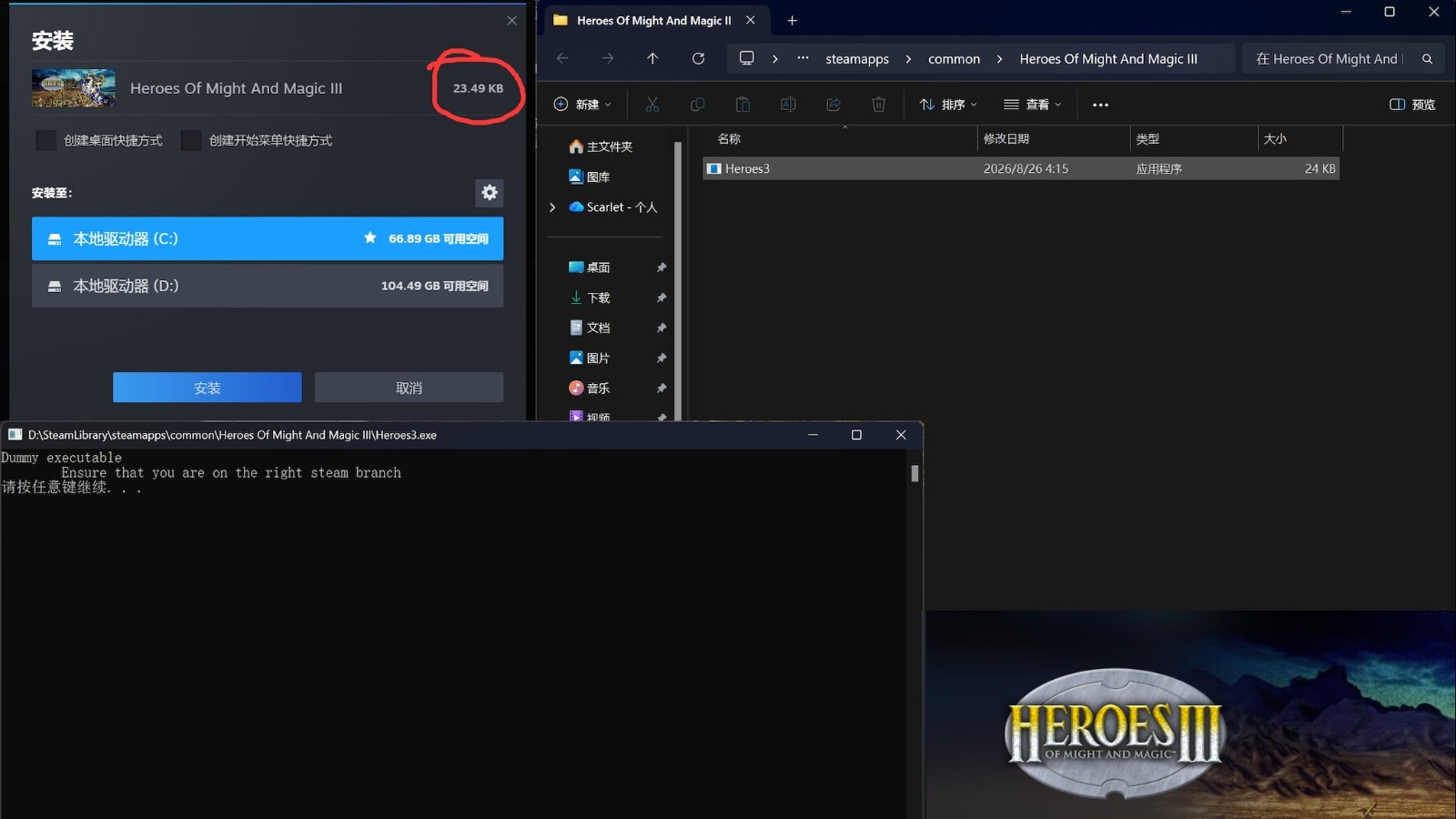Open the 新建 (New) dropdown menu
This screenshot has width=1456, height=819.
click(582, 105)
